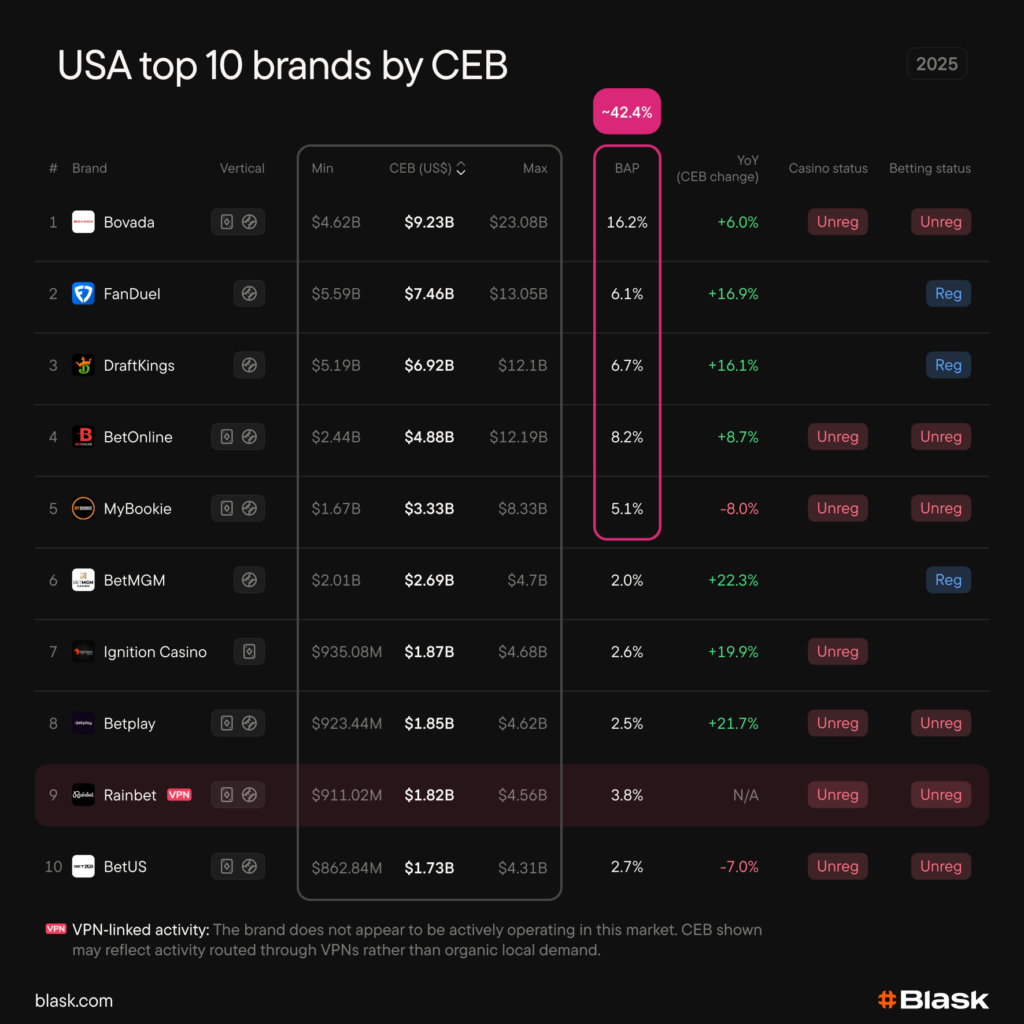This screenshot has width=1024, height=1024.
Task: Open the blask.com link
Action: coord(74,1000)
